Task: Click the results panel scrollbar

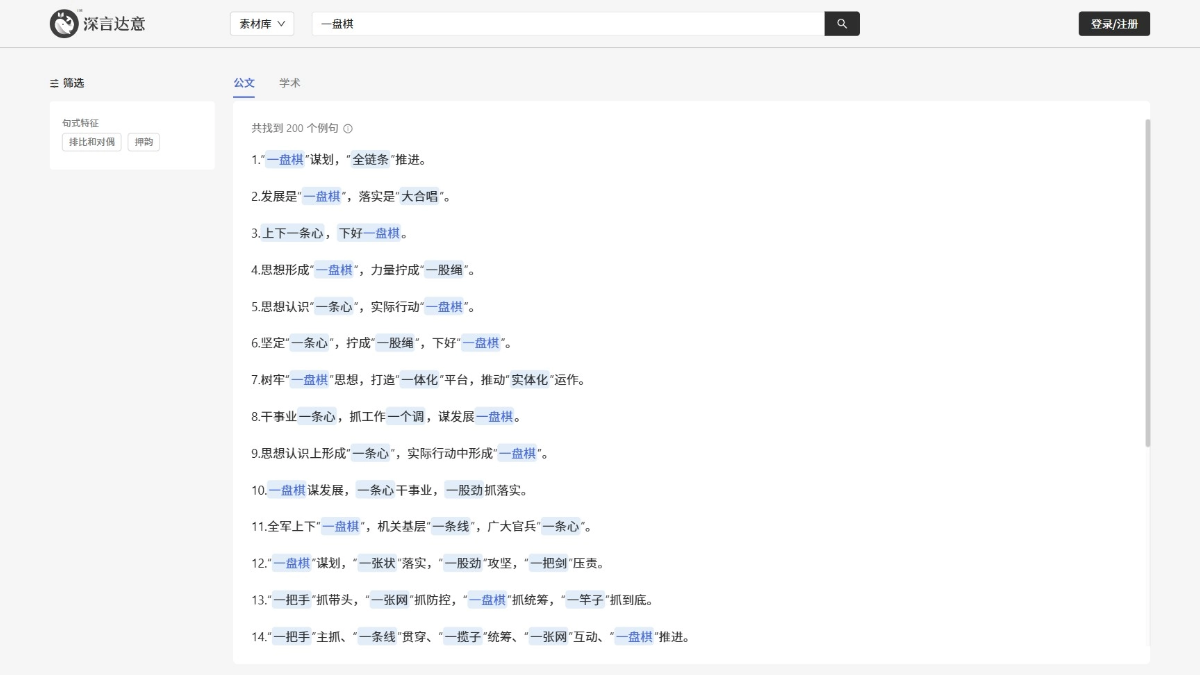Action: pyautogui.click(x=1146, y=300)
